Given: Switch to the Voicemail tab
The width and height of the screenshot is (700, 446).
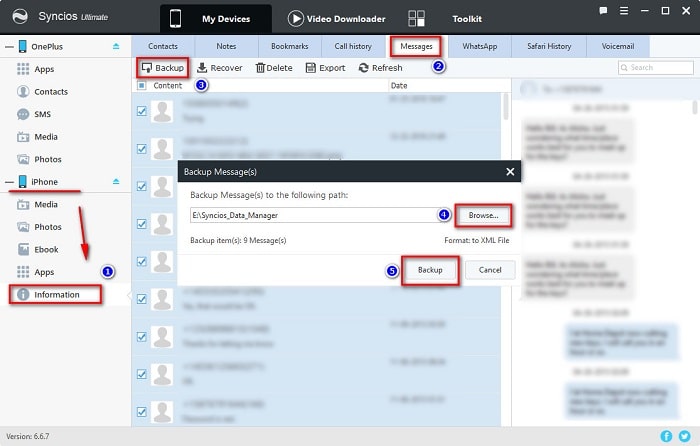Looking at the screenshot, I should pyautogui.click(x=617, y=46).
